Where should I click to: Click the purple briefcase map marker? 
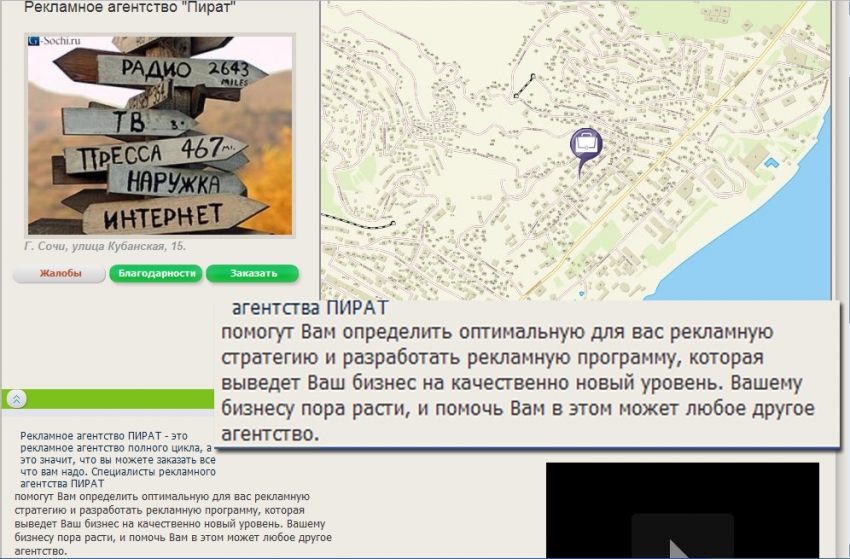pyautogui.click(x=586, y=145)
